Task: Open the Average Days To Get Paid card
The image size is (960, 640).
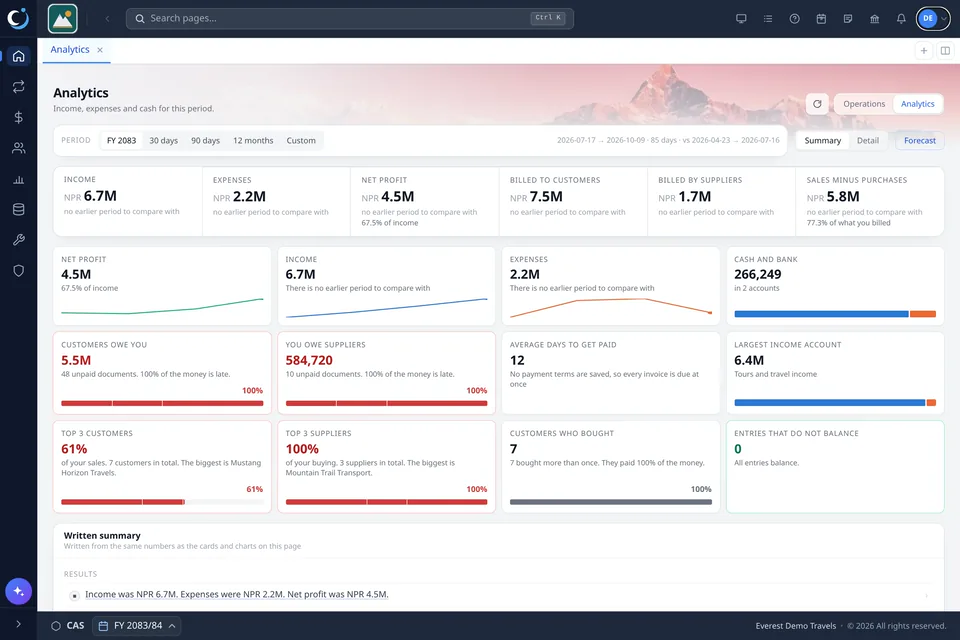Action: click(610, 373)
